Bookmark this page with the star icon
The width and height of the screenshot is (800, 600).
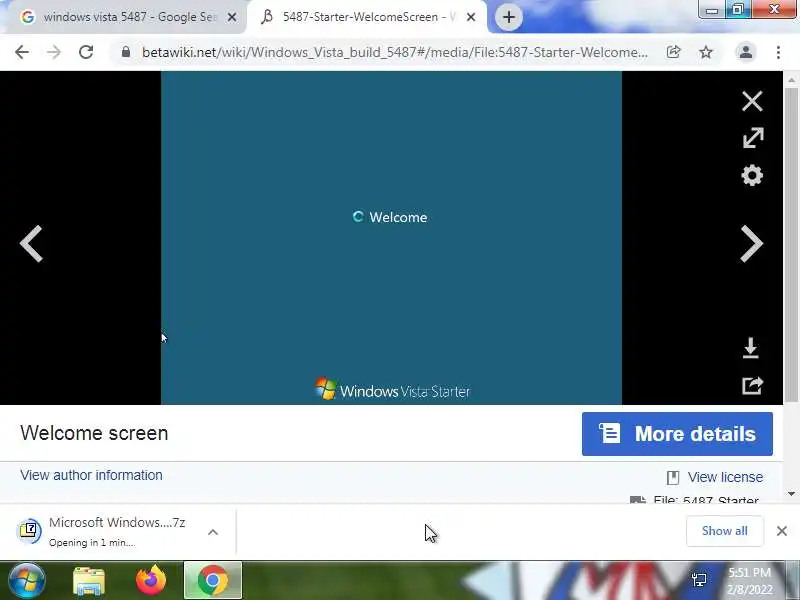point(706,52)
